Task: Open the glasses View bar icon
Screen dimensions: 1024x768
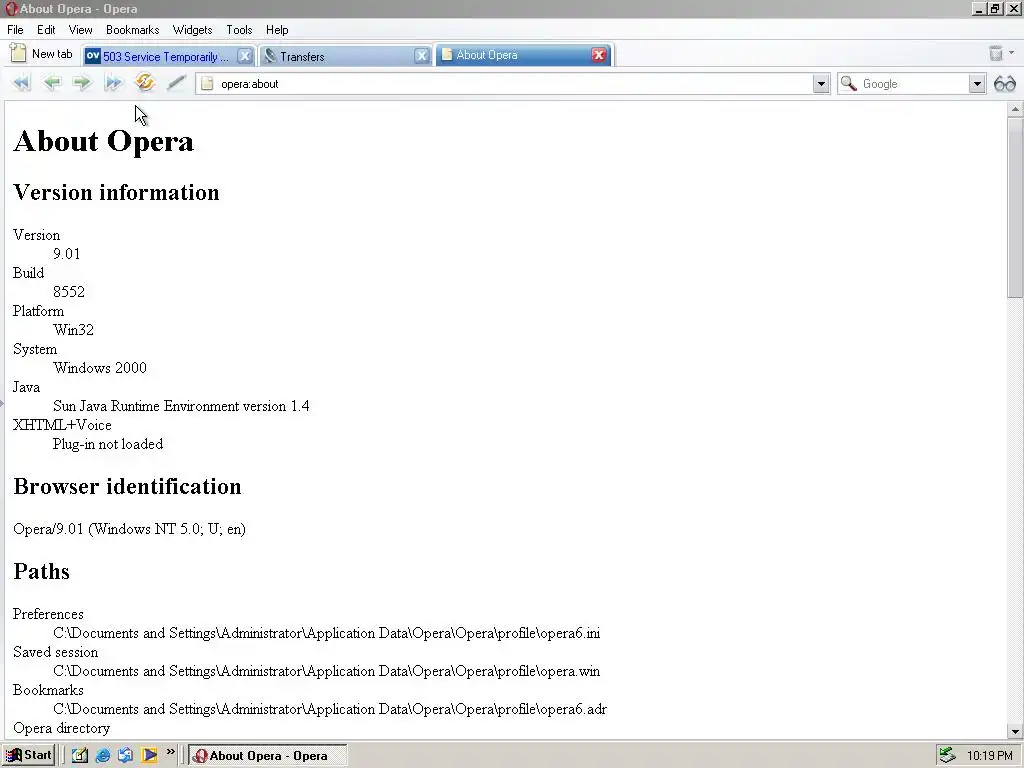Action: point(1005,84)
